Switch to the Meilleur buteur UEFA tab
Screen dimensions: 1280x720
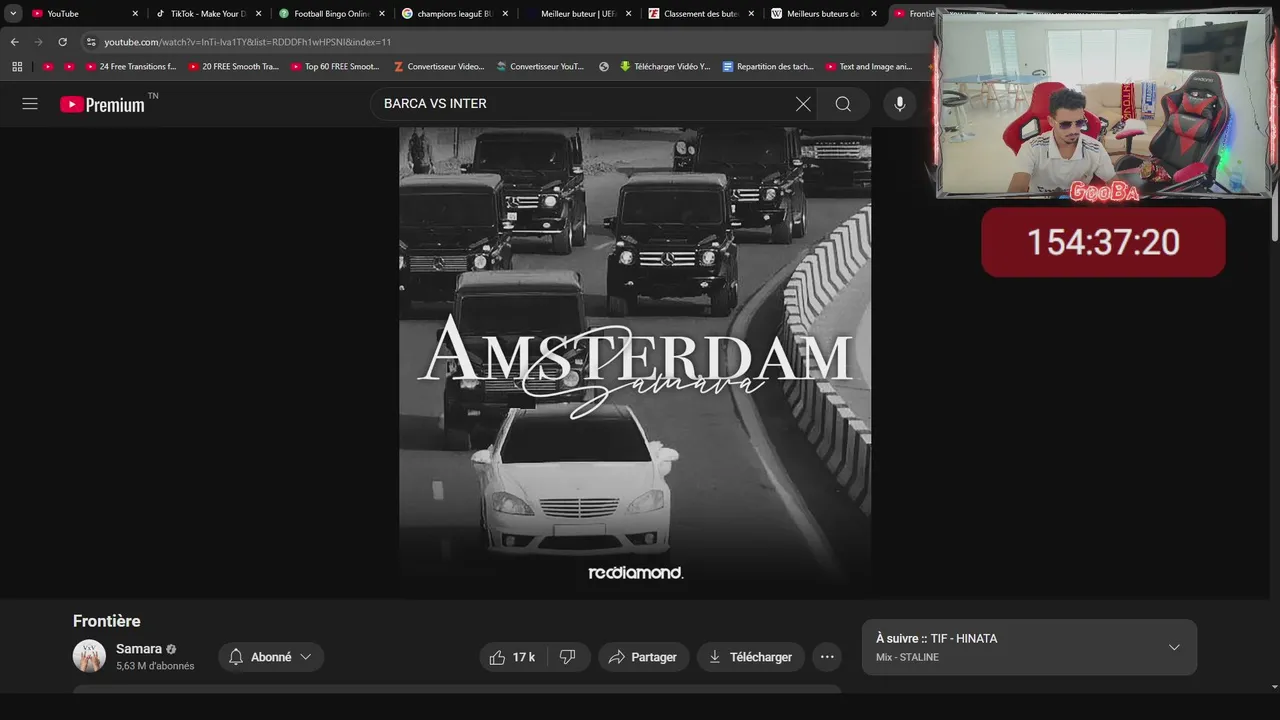point(578,14)
